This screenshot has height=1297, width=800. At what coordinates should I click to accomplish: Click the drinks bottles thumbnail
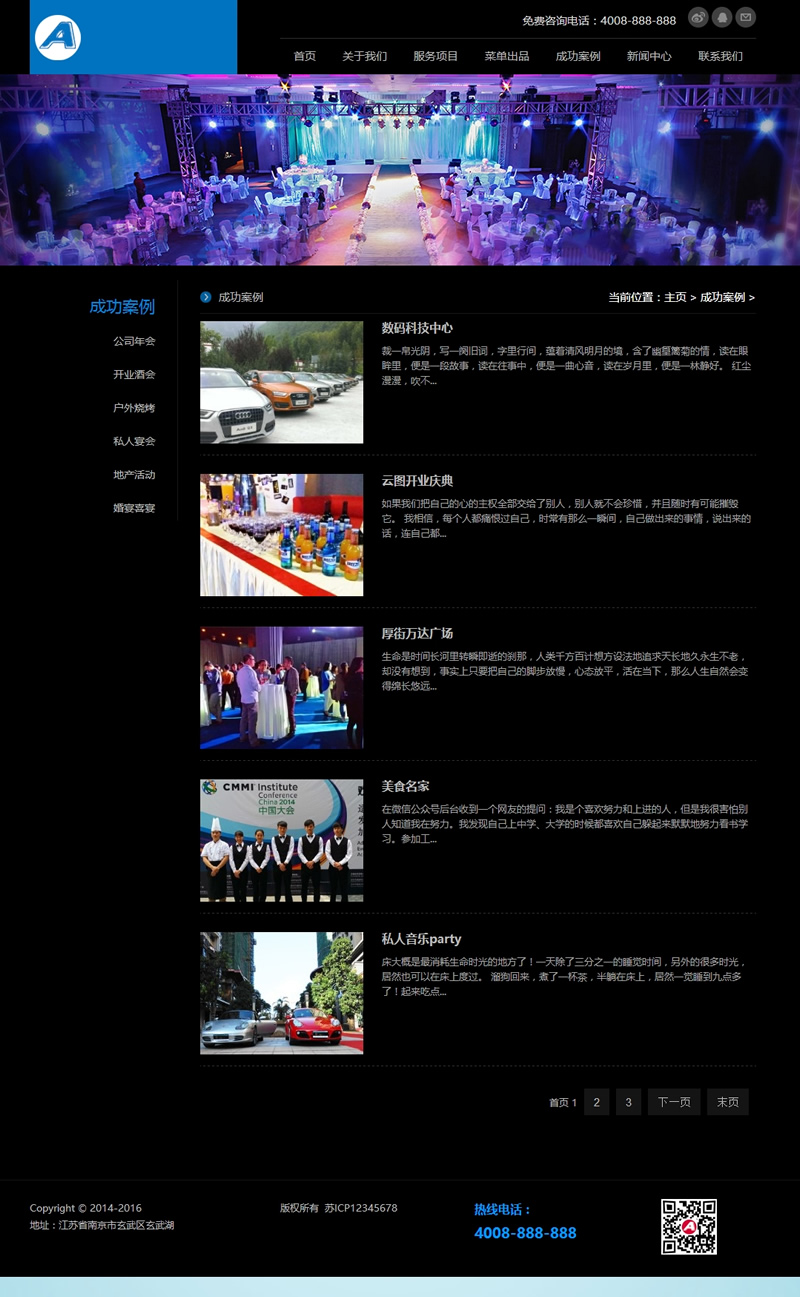point(281,535)
